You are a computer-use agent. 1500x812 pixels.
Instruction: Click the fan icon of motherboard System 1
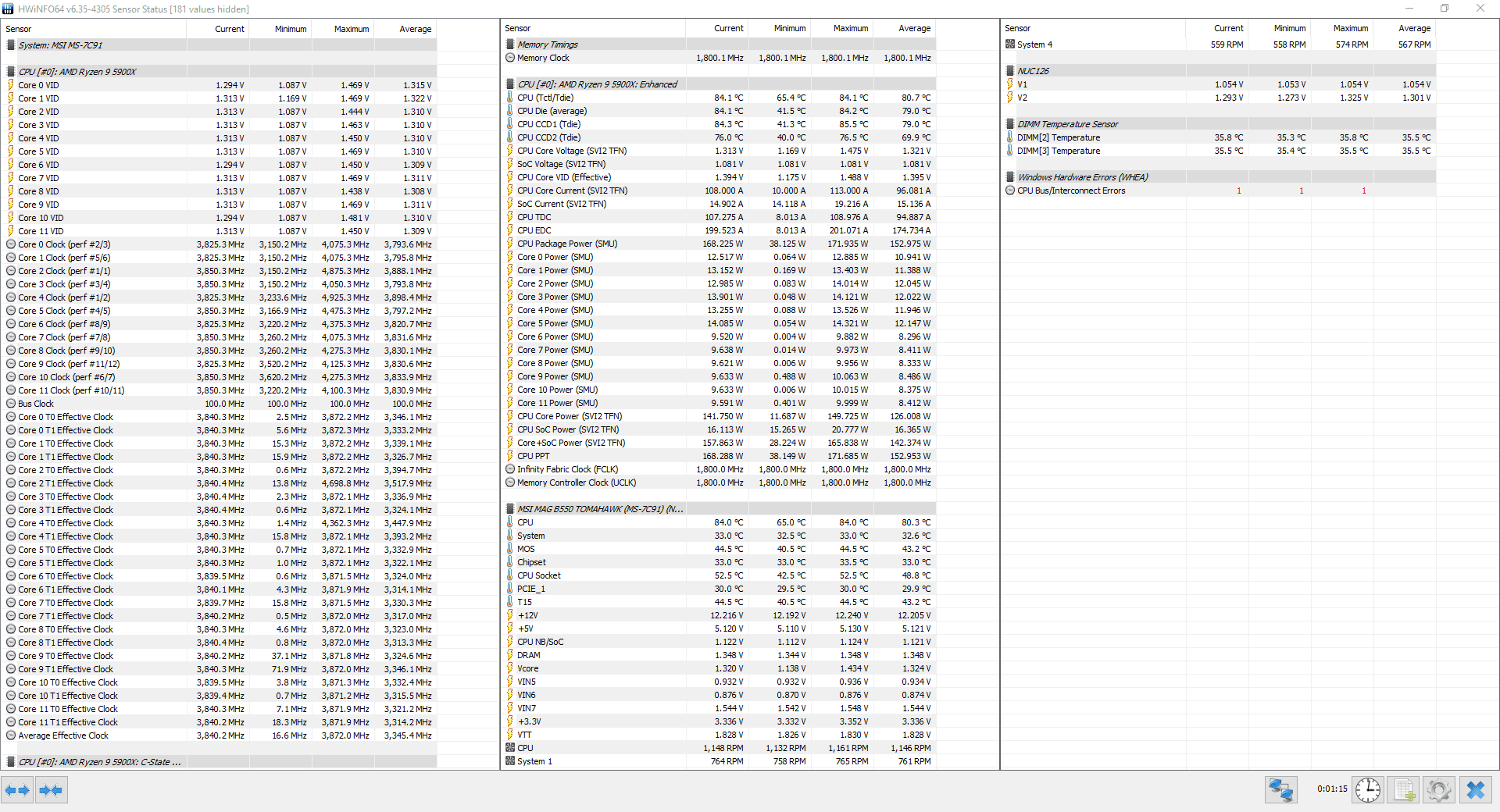[510, 761]
